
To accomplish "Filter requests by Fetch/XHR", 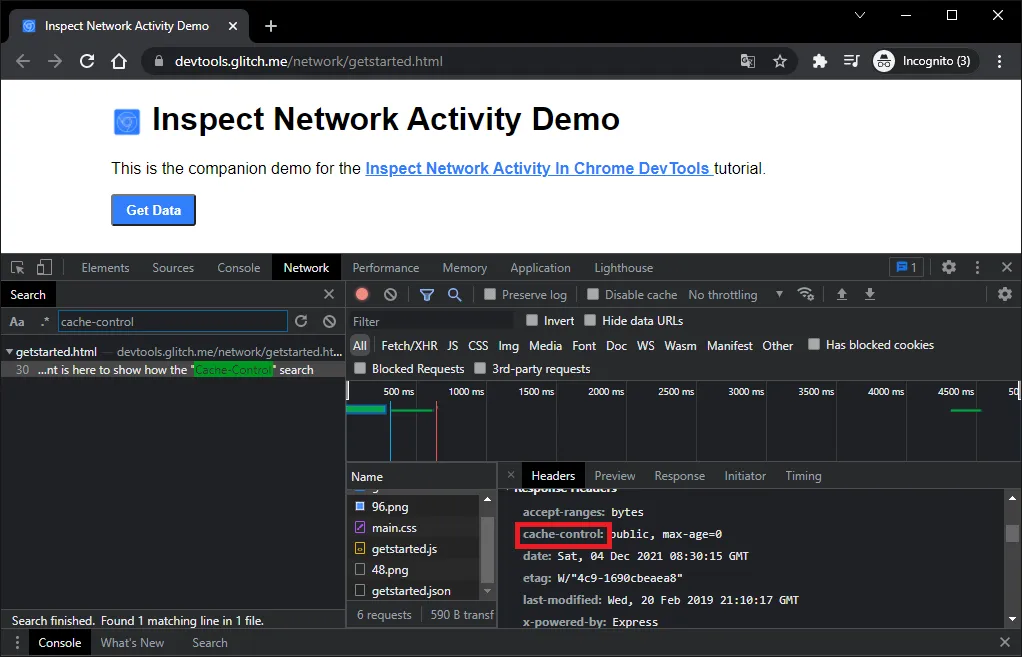I will pyautogui.click(x=409, y=345).
